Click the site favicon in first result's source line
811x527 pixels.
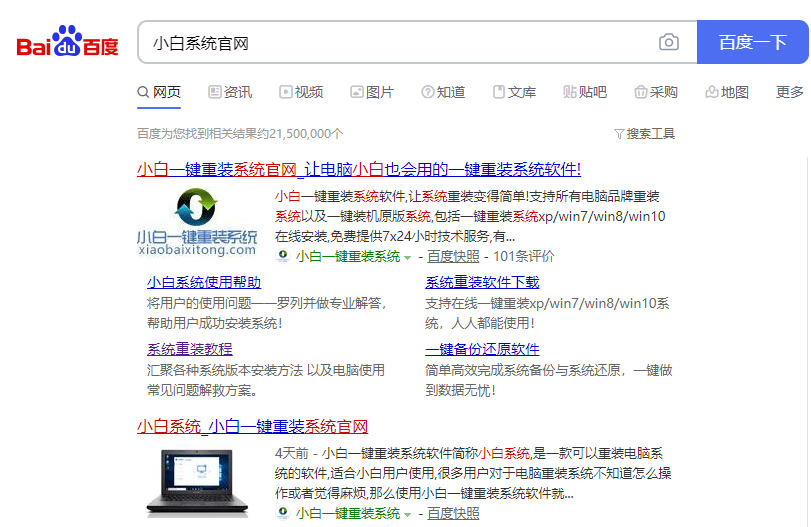tap(283, 256)
